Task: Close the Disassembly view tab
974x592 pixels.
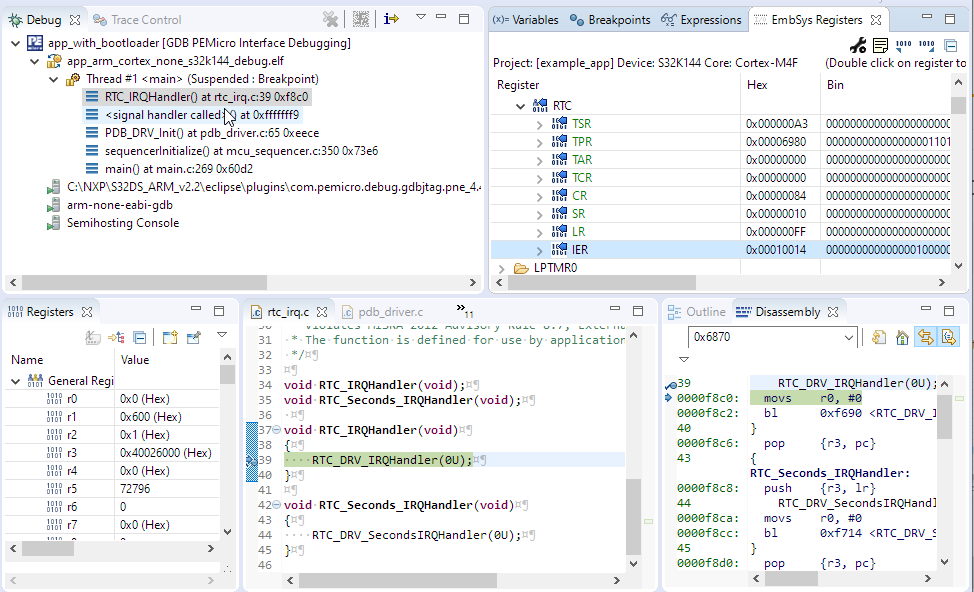Action: click(833, 312)
